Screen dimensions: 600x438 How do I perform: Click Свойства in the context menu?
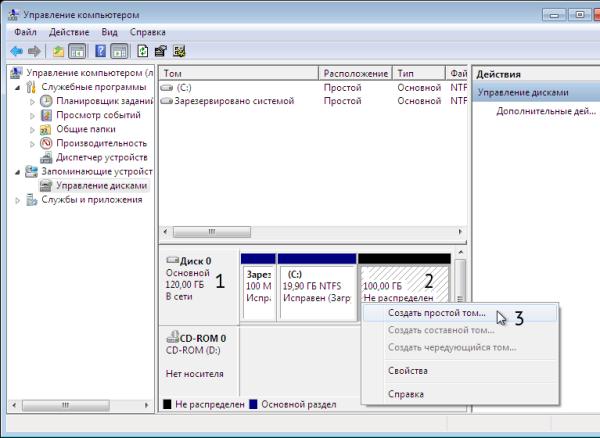pyautogui.click(x=406, y=370)
